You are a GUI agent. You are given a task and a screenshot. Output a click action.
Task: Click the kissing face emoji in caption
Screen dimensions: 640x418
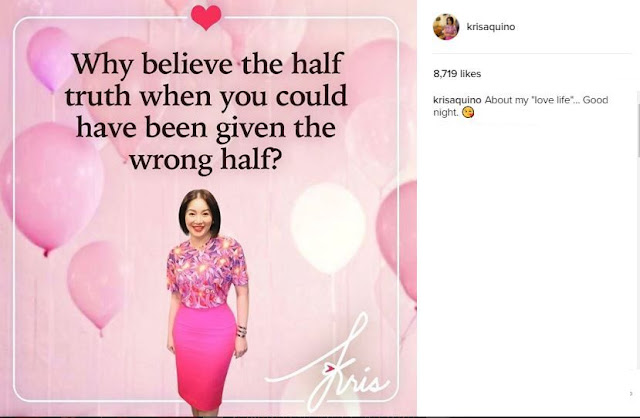[468, 112]
